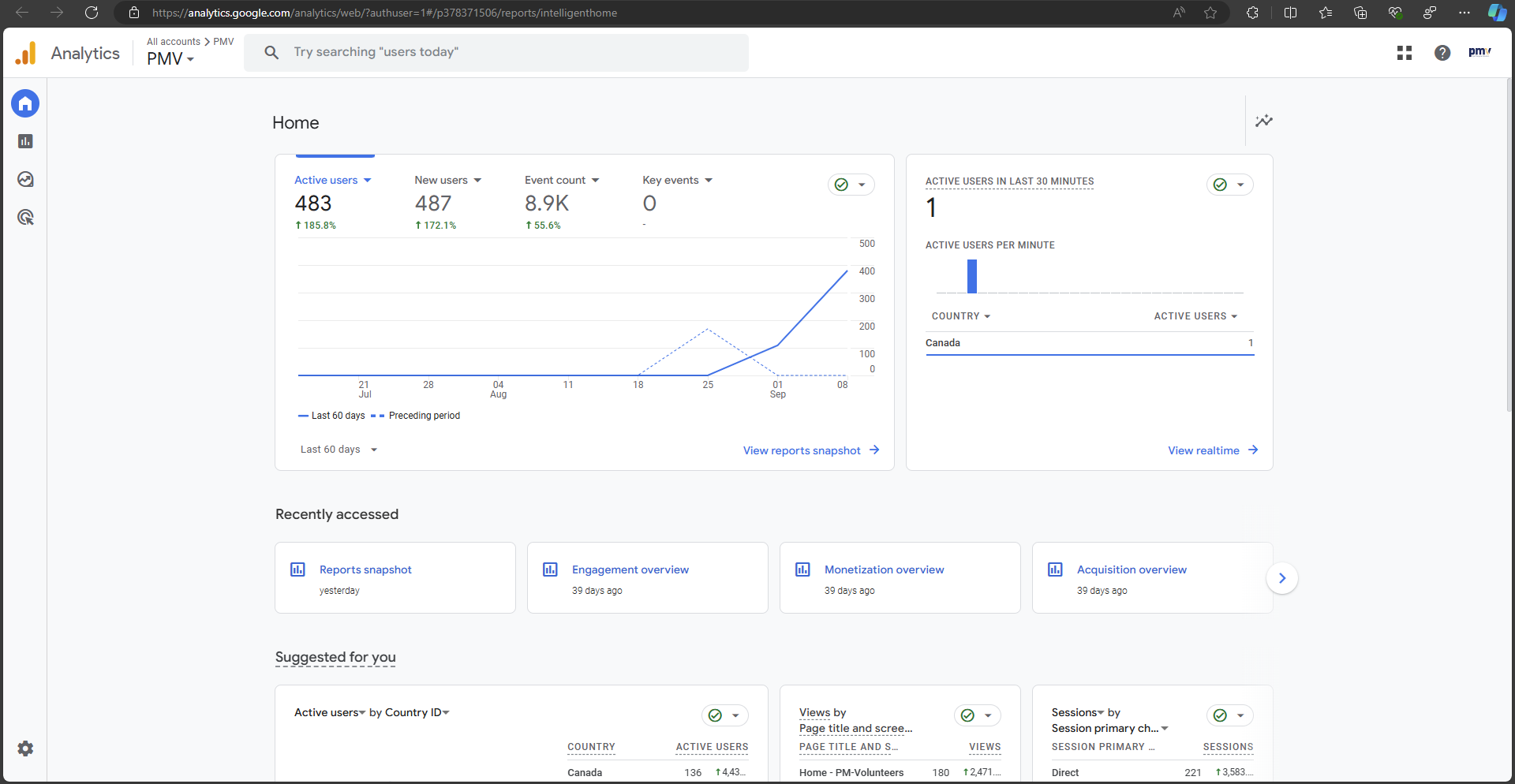Open checkmark menu on Views by Page title card
This screenshot has width=1515, height=784.
coord(977,715)
